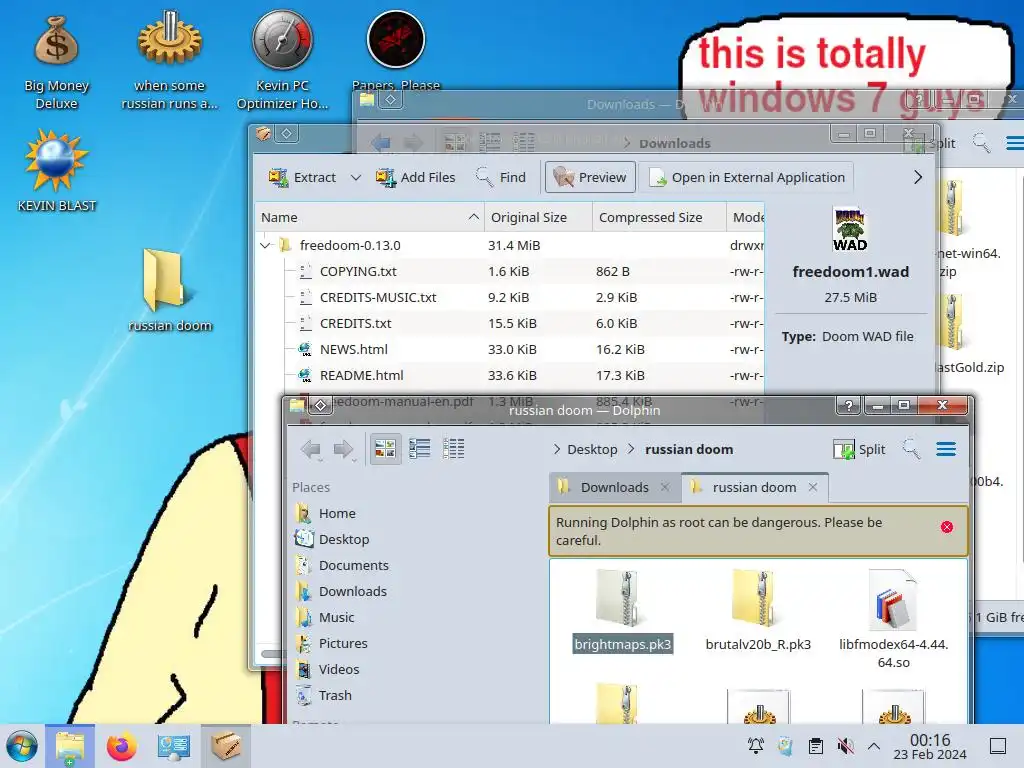The width and height of the screenshot is (1024, 768).
Task: Switch to Compact view mode
Action: [x=419, y=449]
